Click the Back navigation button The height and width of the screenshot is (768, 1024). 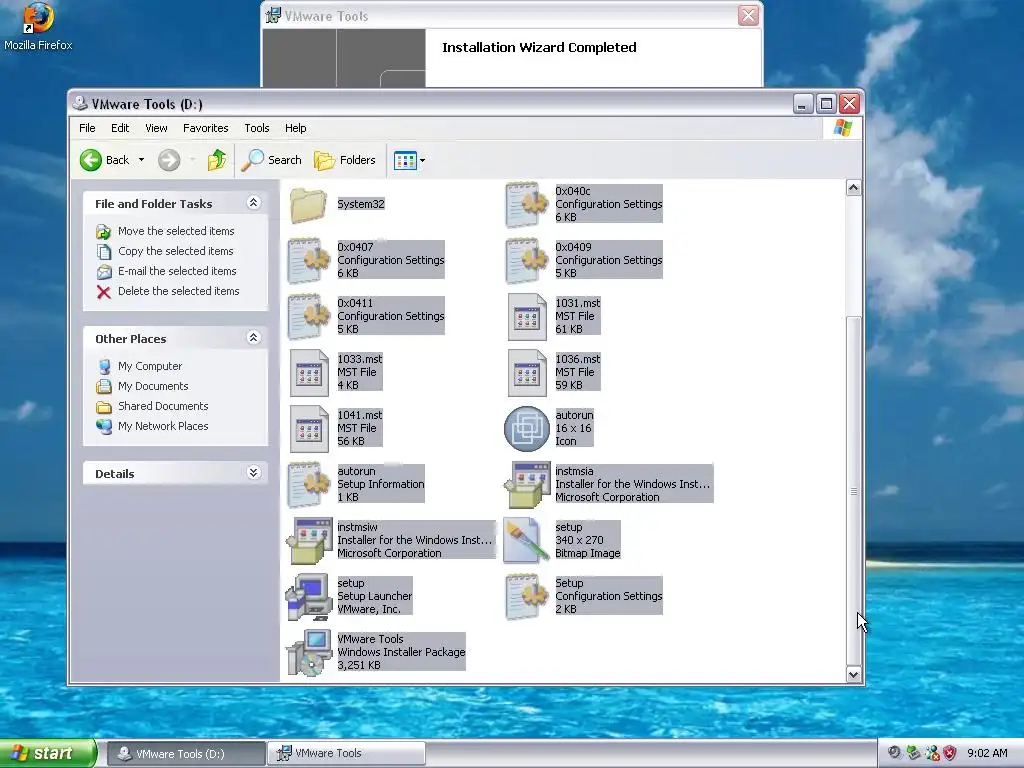pyautogui.click(x=104, y=160)
